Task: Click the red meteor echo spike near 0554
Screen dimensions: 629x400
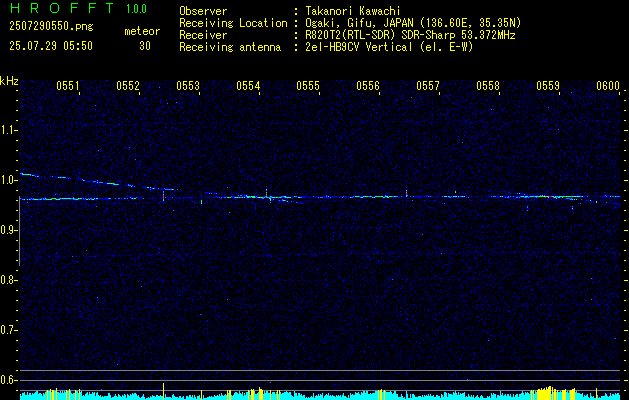Action: coord(266,193)
